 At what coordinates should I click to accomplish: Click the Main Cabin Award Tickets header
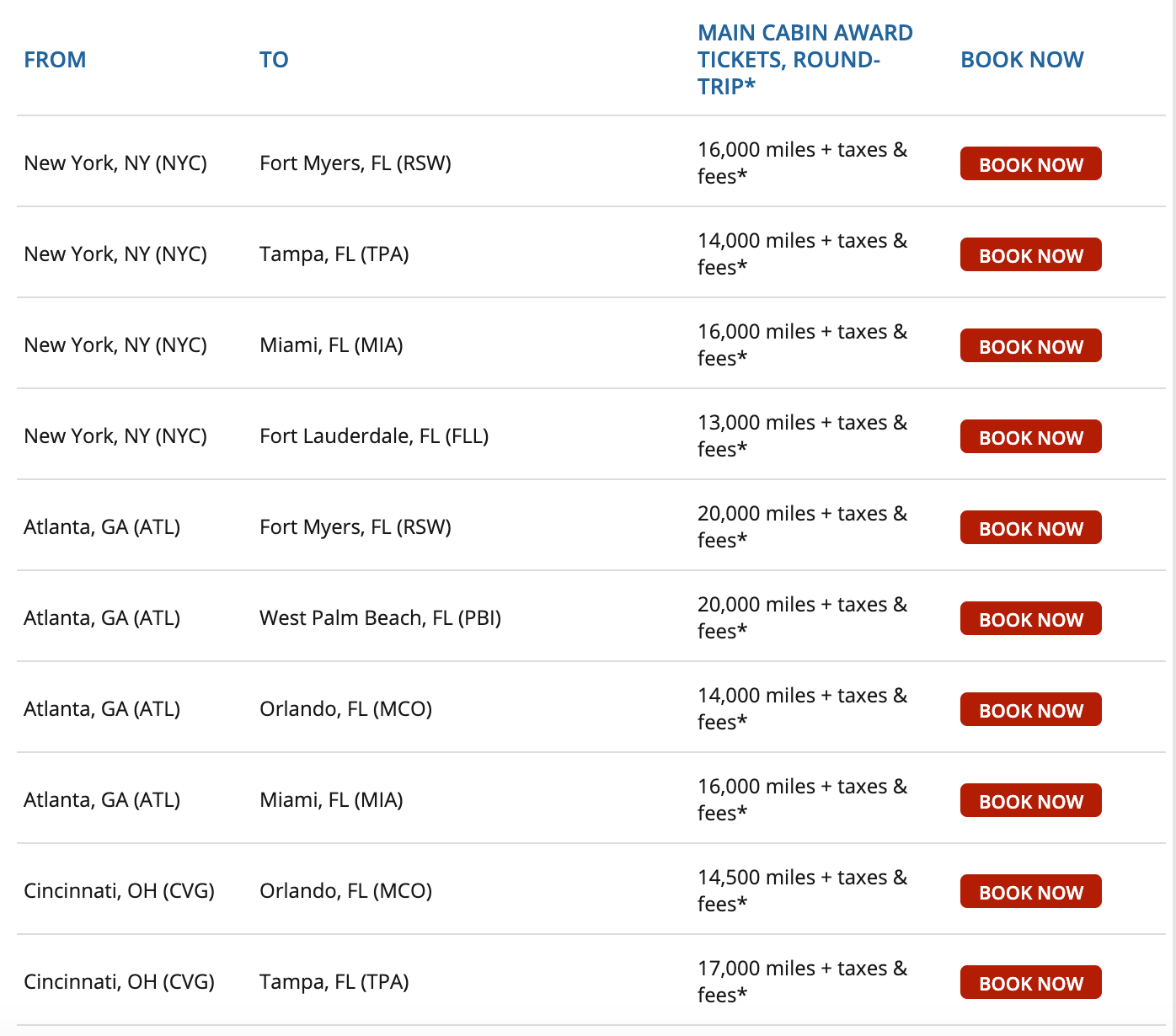click(x=804, y=60)
